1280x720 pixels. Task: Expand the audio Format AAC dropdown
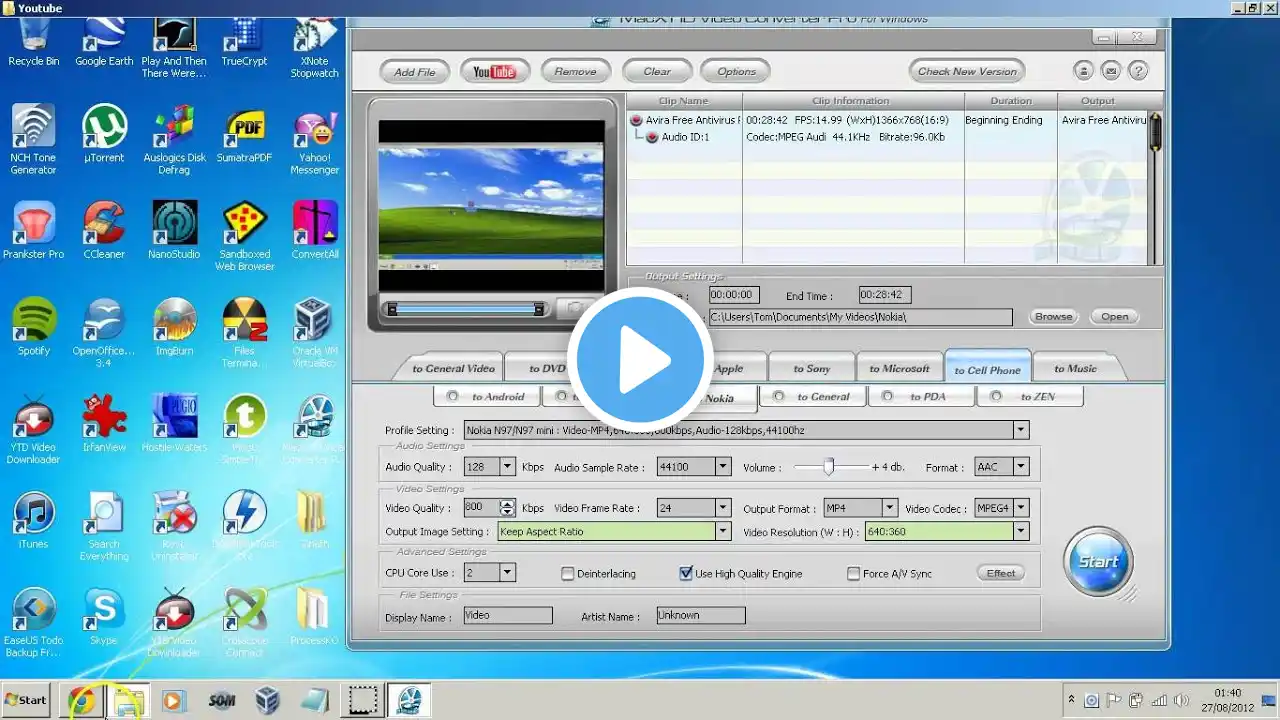click(1021, 467)
